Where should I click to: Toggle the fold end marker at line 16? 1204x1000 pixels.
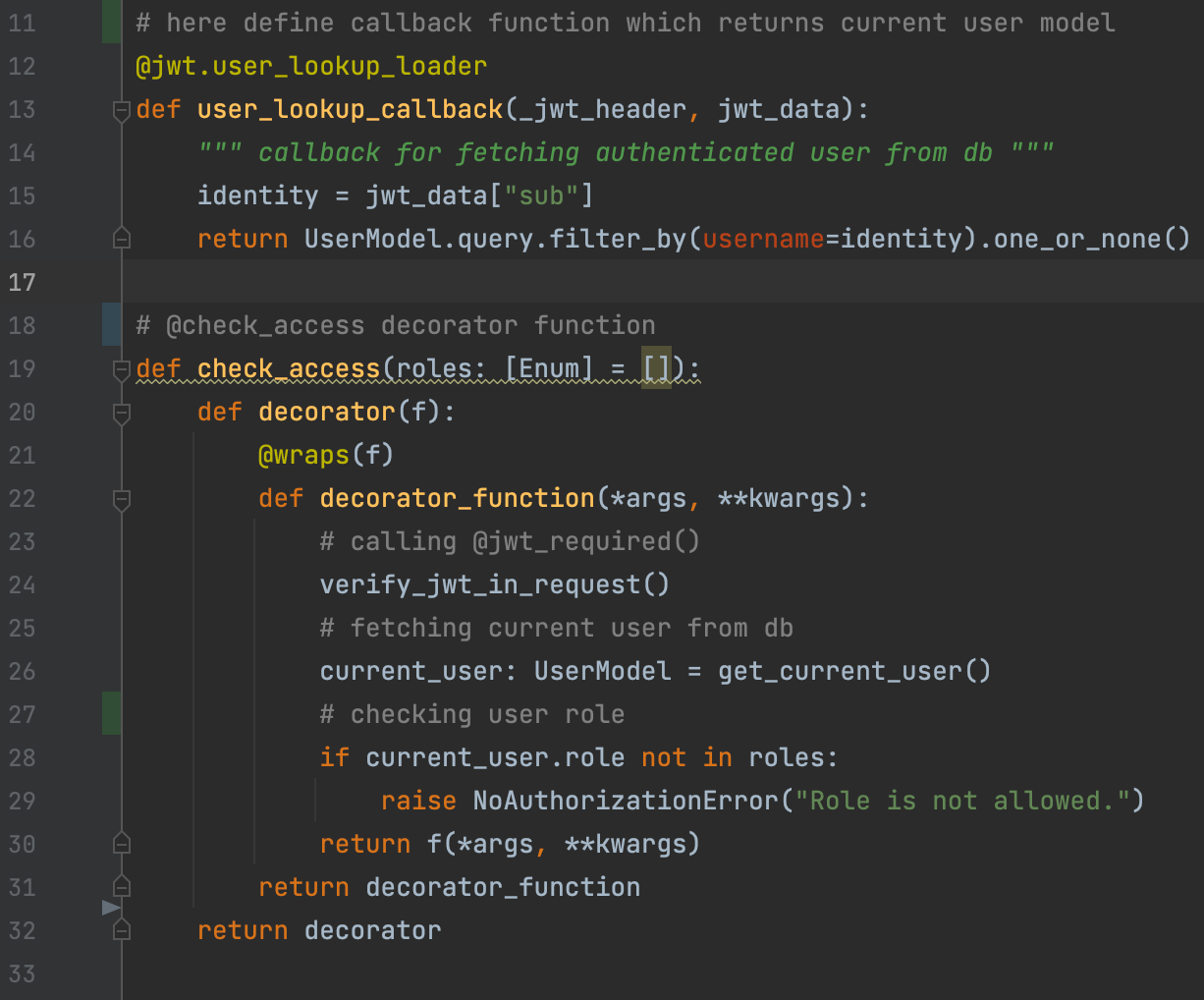(121, 238)
